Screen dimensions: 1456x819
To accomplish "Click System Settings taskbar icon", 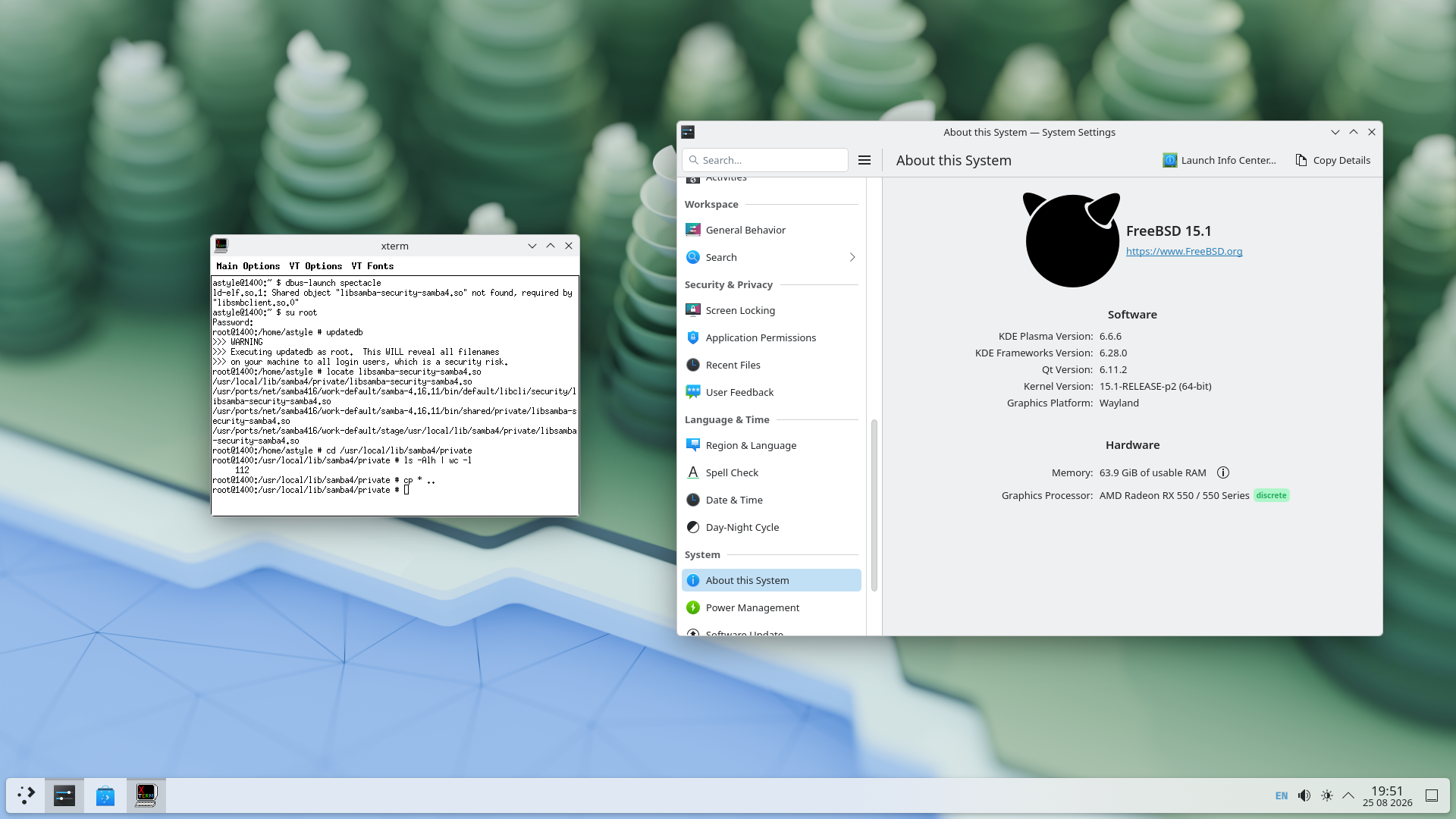I will 64,795.
